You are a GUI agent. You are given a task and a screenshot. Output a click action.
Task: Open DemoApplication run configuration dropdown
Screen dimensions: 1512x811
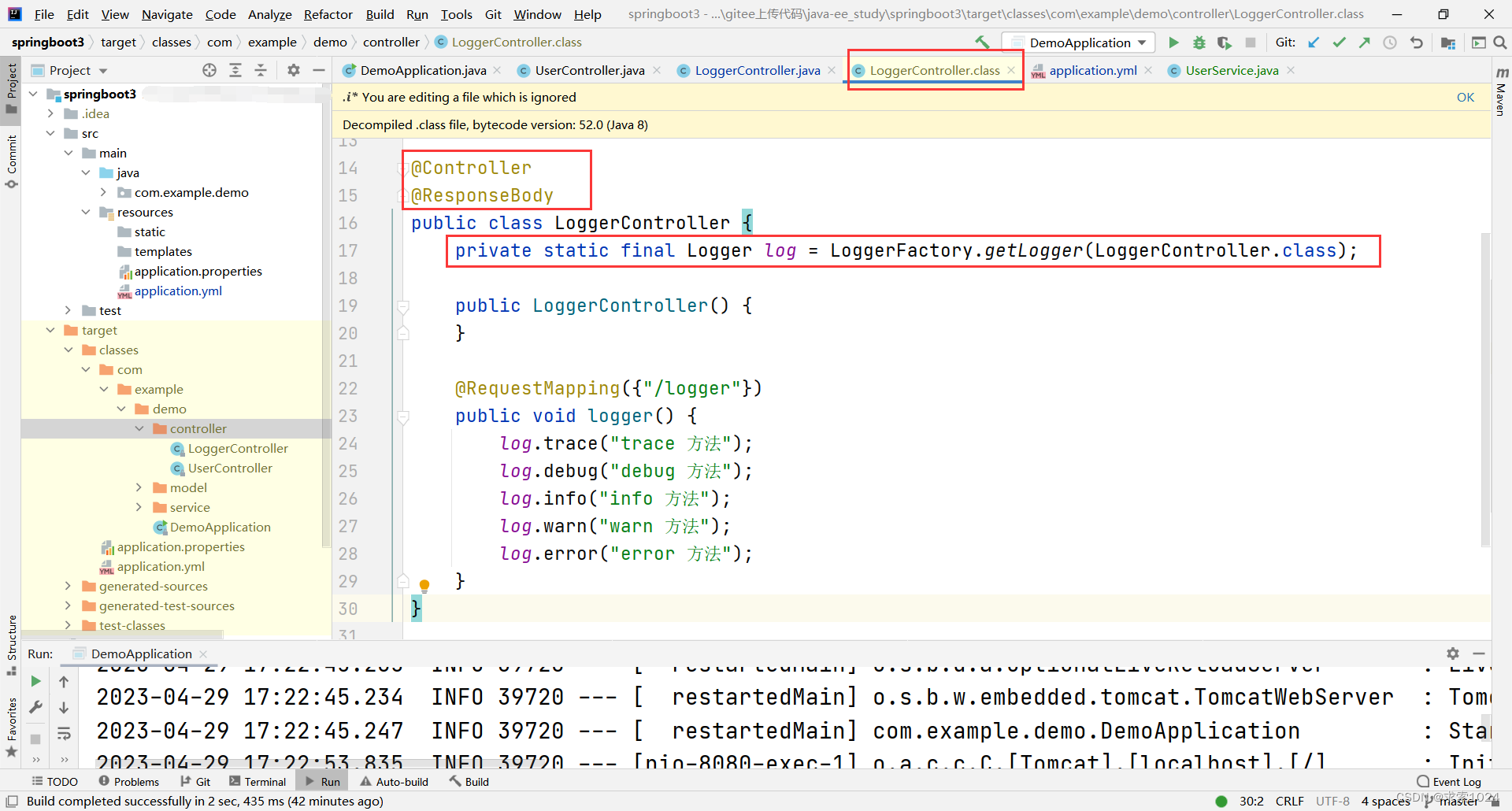tap(1079, 43)
